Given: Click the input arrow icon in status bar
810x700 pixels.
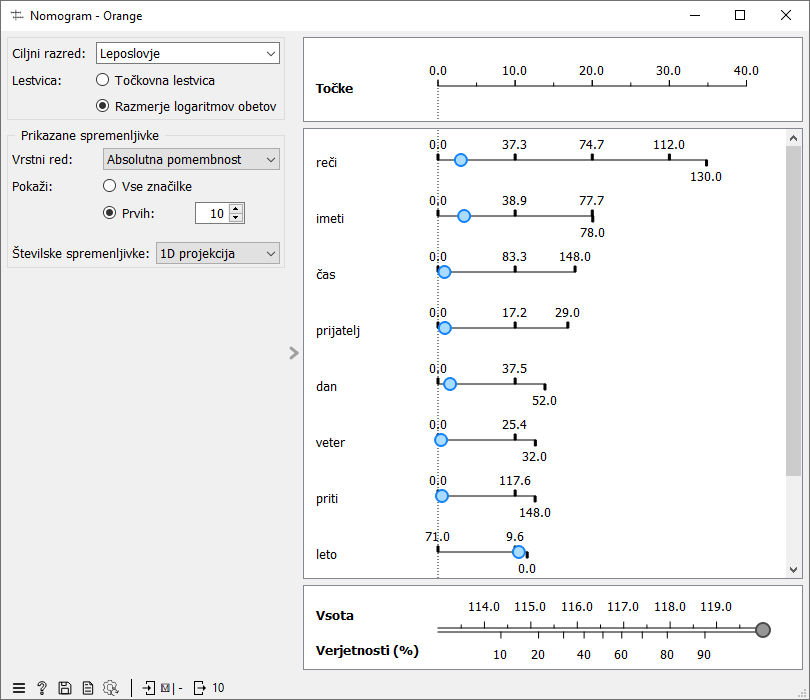Looking at the screenshot, I should click(x=149, y=687).
